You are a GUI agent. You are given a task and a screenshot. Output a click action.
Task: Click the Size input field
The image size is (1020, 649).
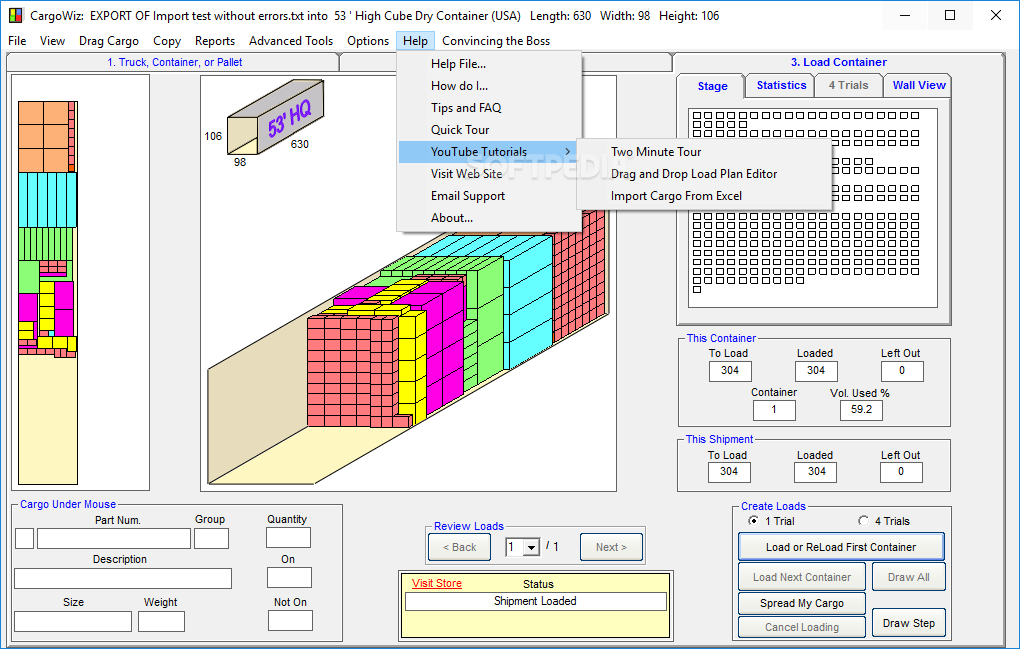coord(73,621)
